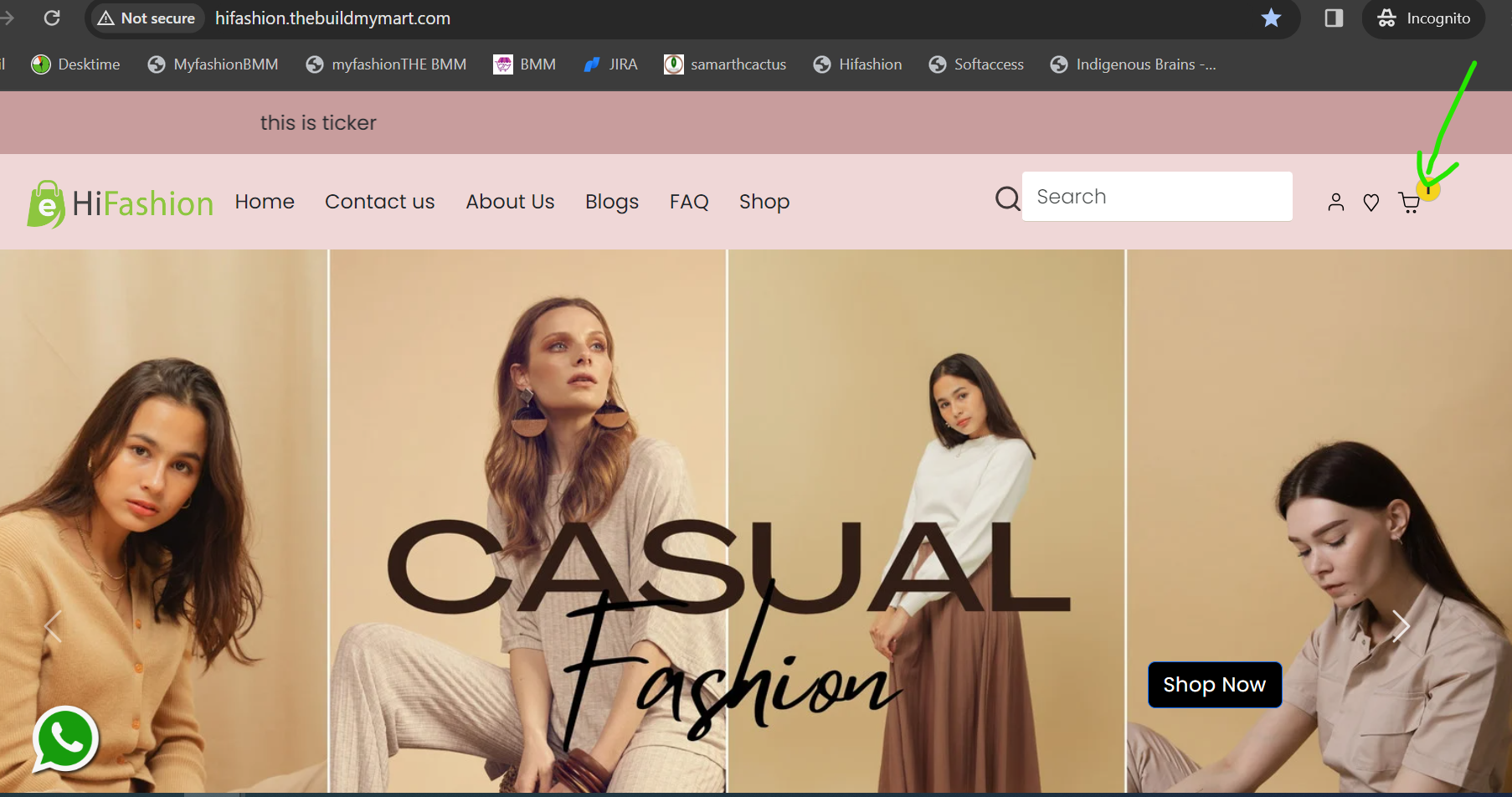The width and height of the screenshot is (1512, 797).
Task: Open the Hifashion bookmark
Action: coord(857,64)
